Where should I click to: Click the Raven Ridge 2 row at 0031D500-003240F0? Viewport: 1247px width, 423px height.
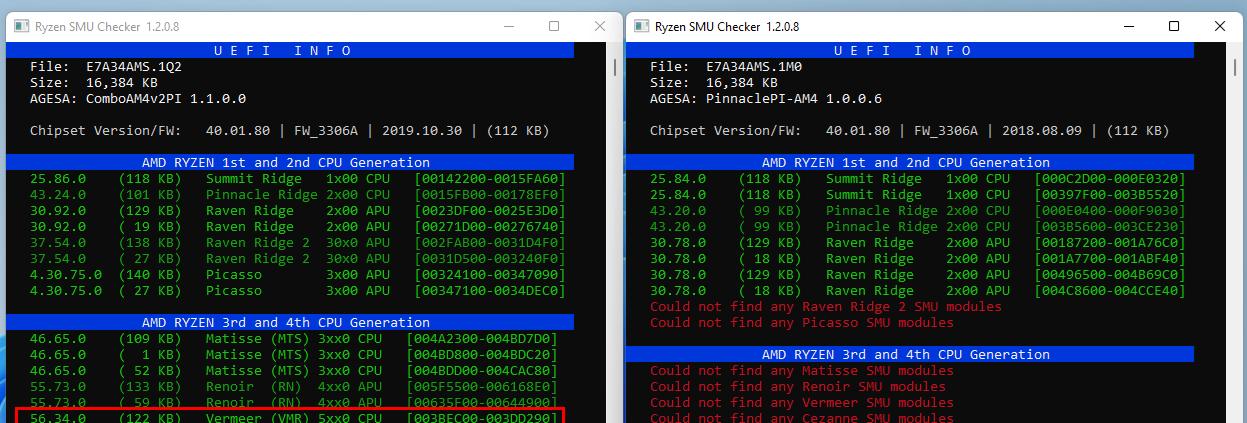[298, 259]
